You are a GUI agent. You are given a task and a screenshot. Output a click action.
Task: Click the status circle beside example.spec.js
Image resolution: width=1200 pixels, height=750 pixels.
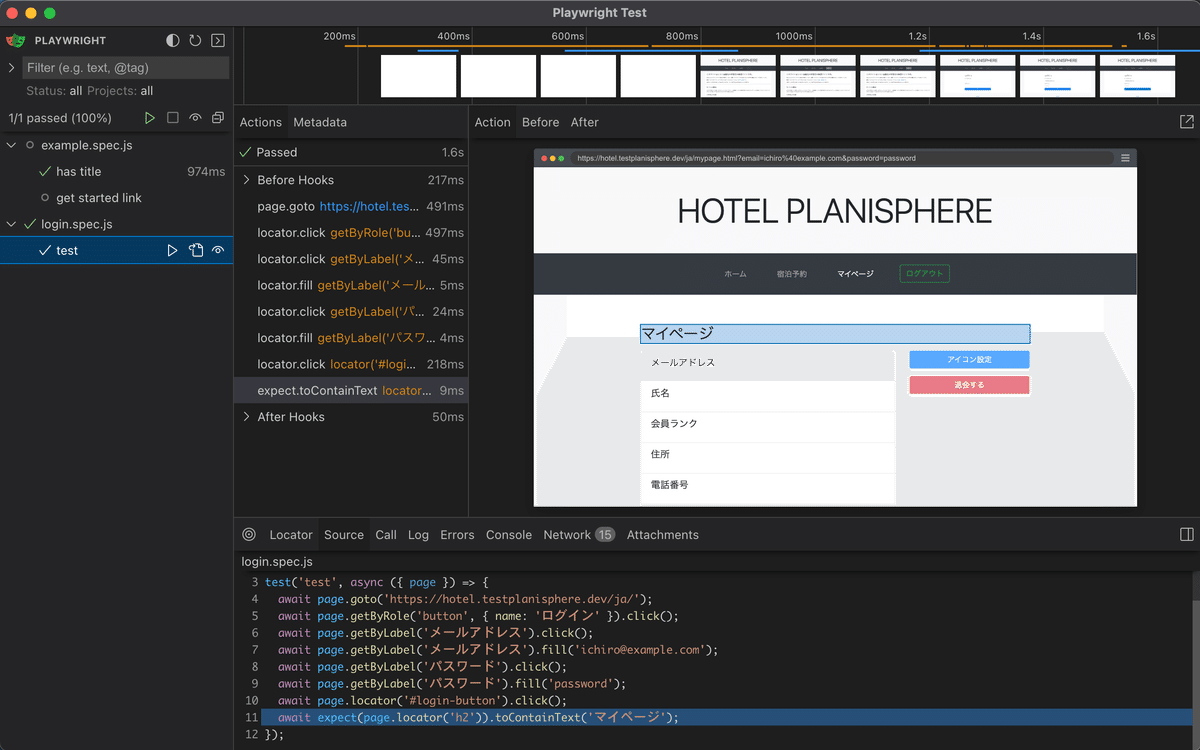[30, 145]
